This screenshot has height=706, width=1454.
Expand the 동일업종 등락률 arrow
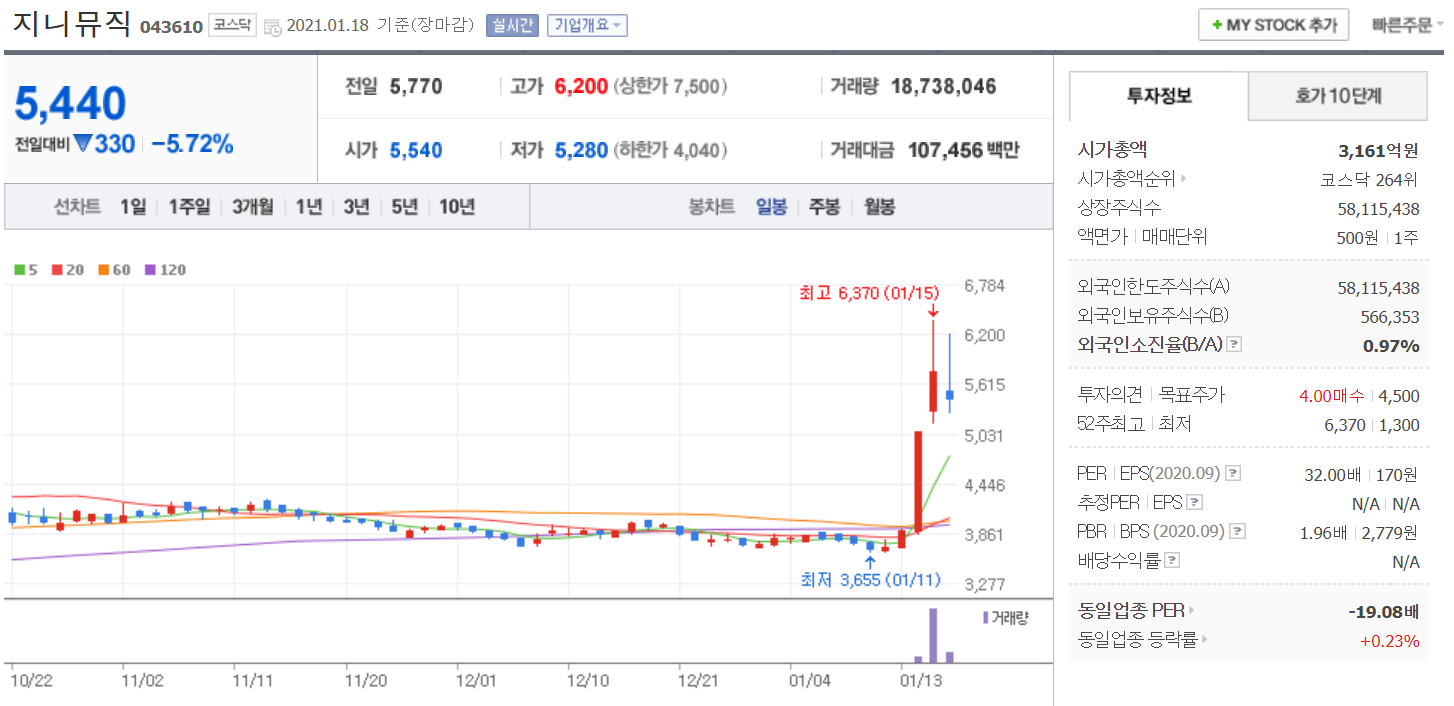[x=1203, y=640]
